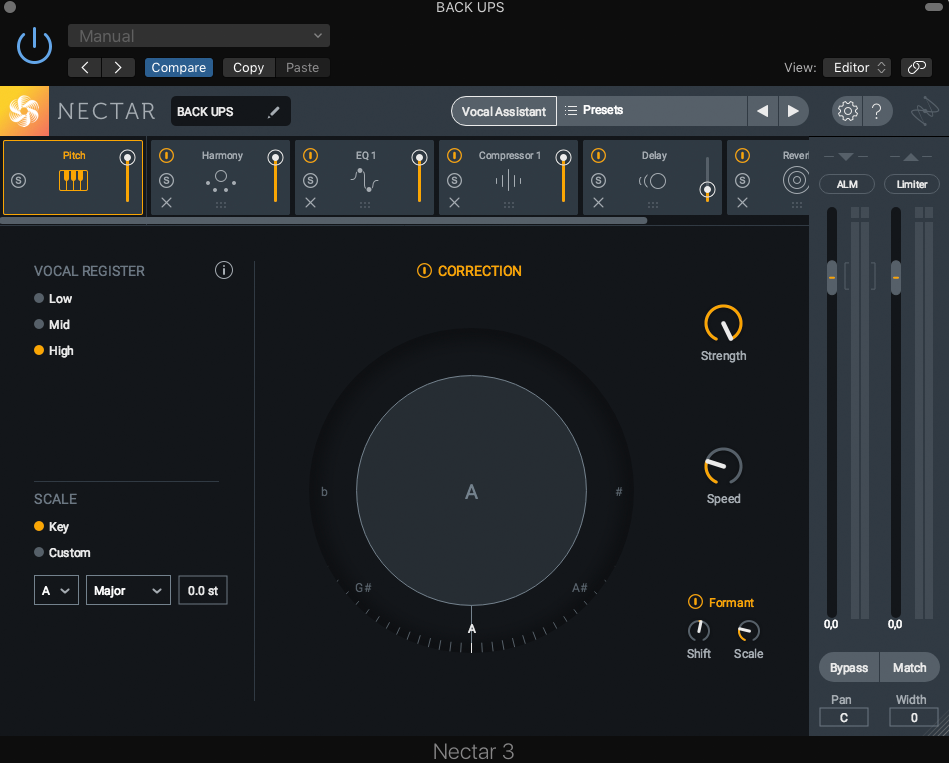Screen dimensions: 950x763
Task: Adjust the Speed knob
Action: coord(723,466)
